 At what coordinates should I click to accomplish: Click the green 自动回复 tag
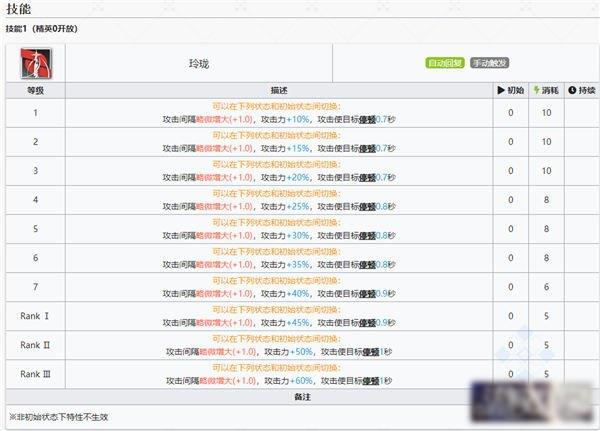pos(445,63)
